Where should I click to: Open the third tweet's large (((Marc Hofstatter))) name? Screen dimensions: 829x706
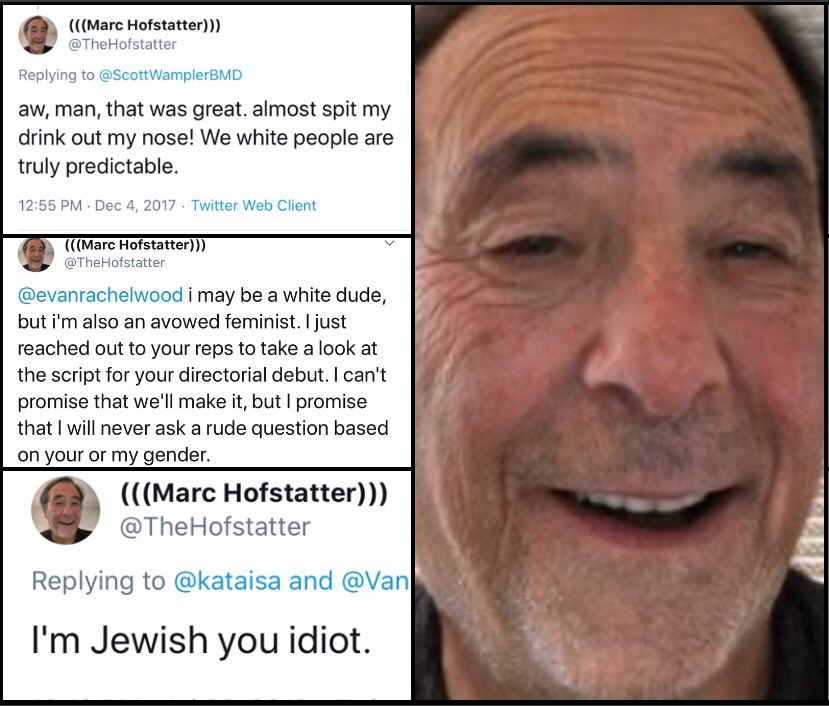point(254,493)
